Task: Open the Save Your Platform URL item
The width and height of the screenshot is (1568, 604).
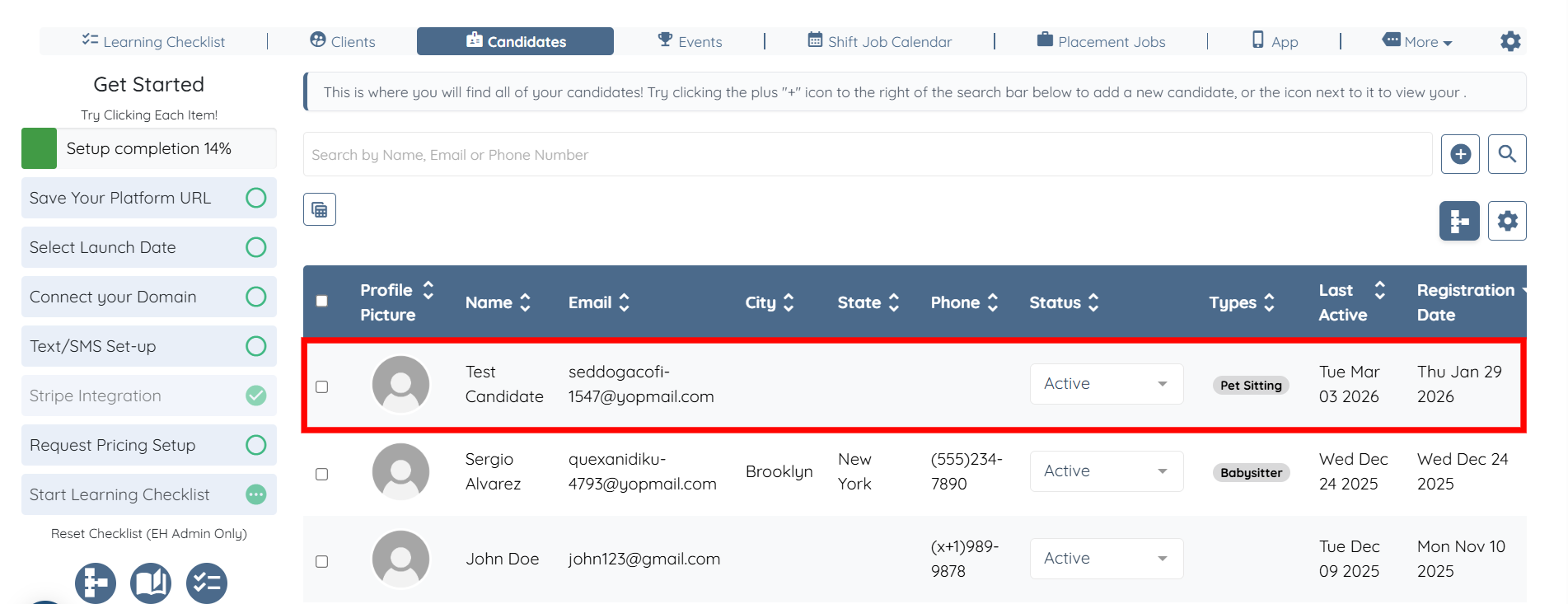Action: click(149, 198)
